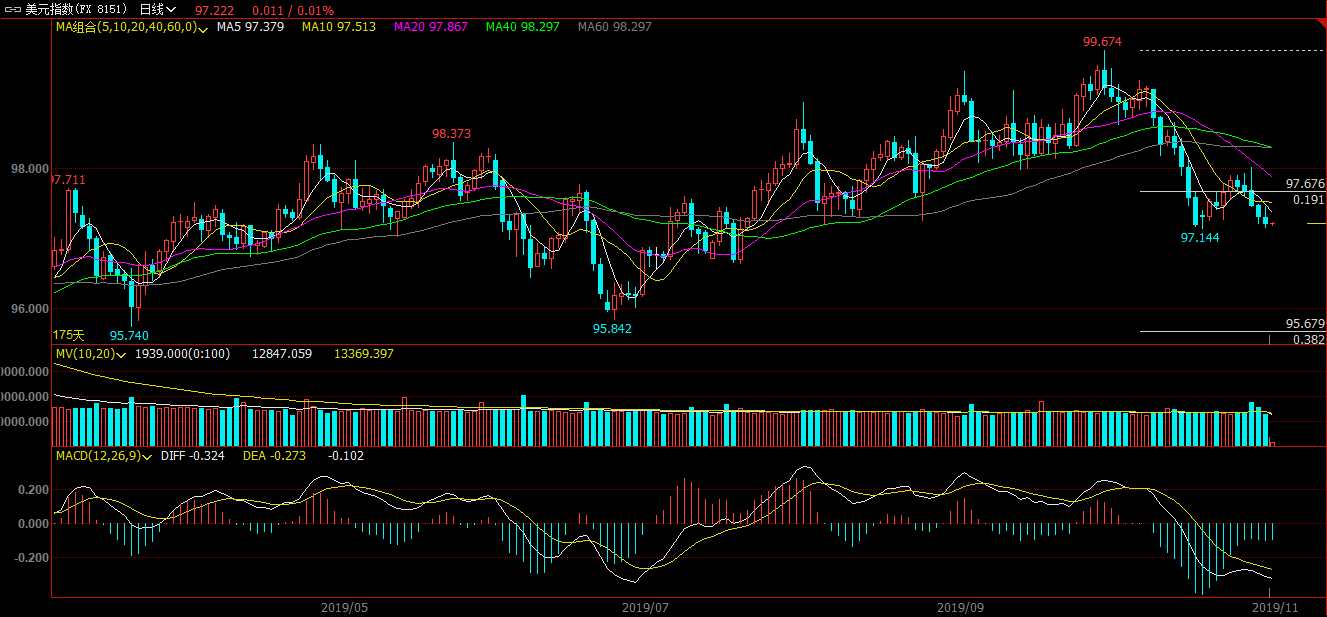Image resolution: width=1327 pixels, height=617 pixels.
Task: Click the magenta MA20 97.867 label
Action: (431, 27)
